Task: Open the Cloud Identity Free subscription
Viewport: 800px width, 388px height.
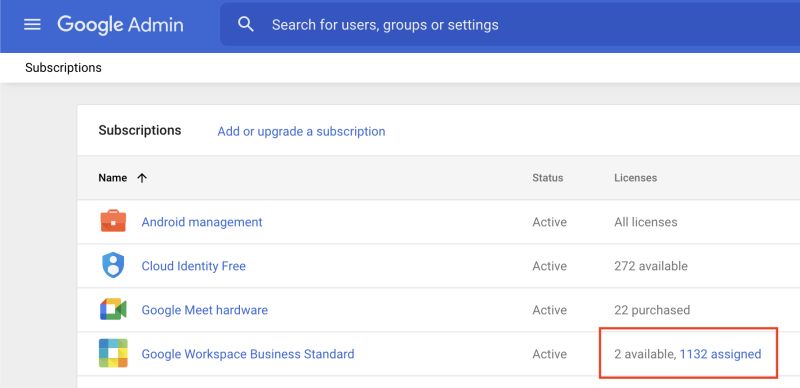Action: point(193,266)
